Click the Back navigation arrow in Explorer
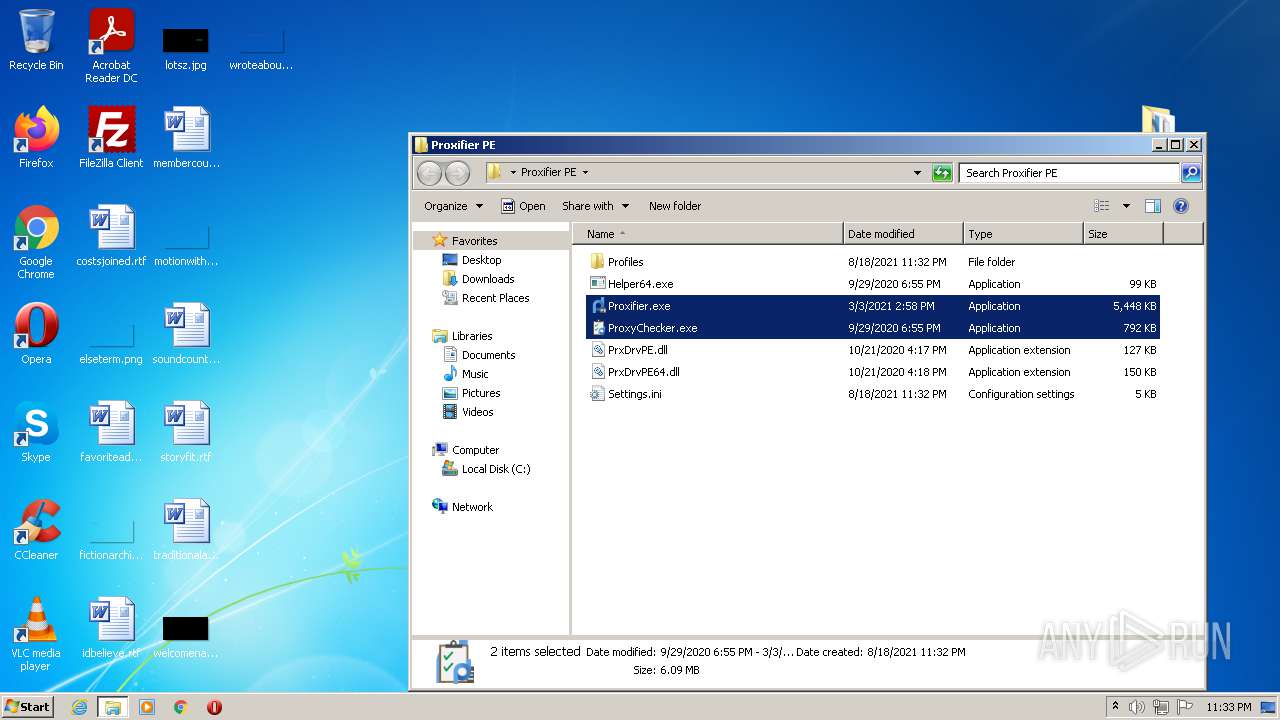 tap(429, 173)
